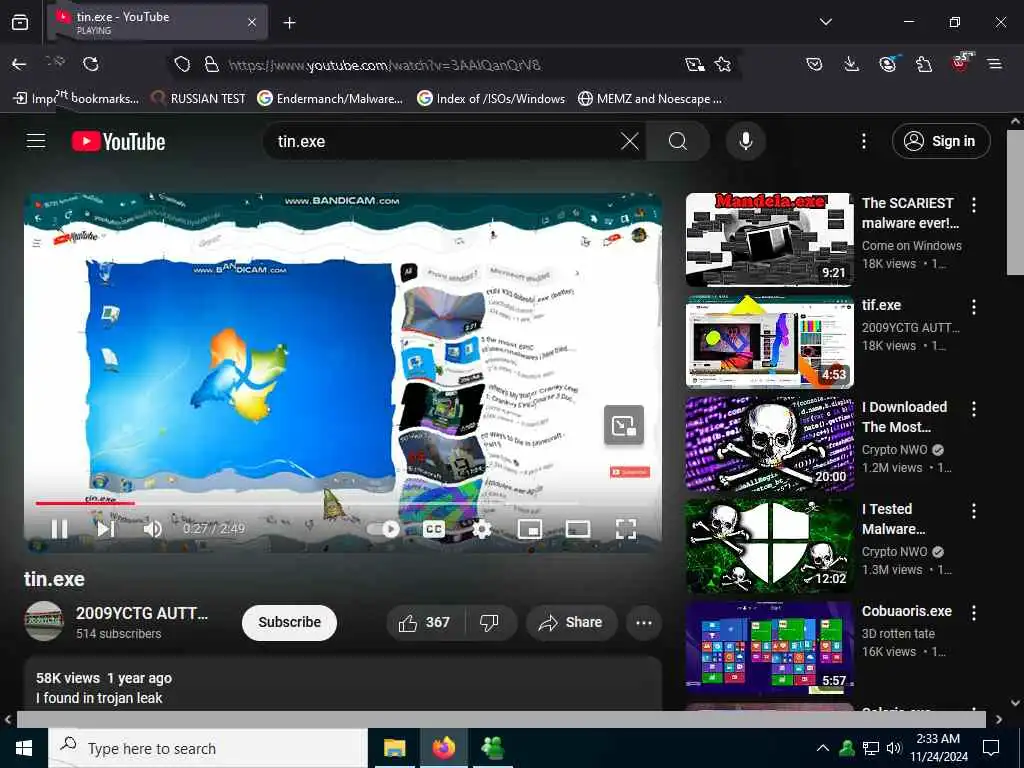Sign in to YouTube
1024x768 pixels.
coord(941,141)
